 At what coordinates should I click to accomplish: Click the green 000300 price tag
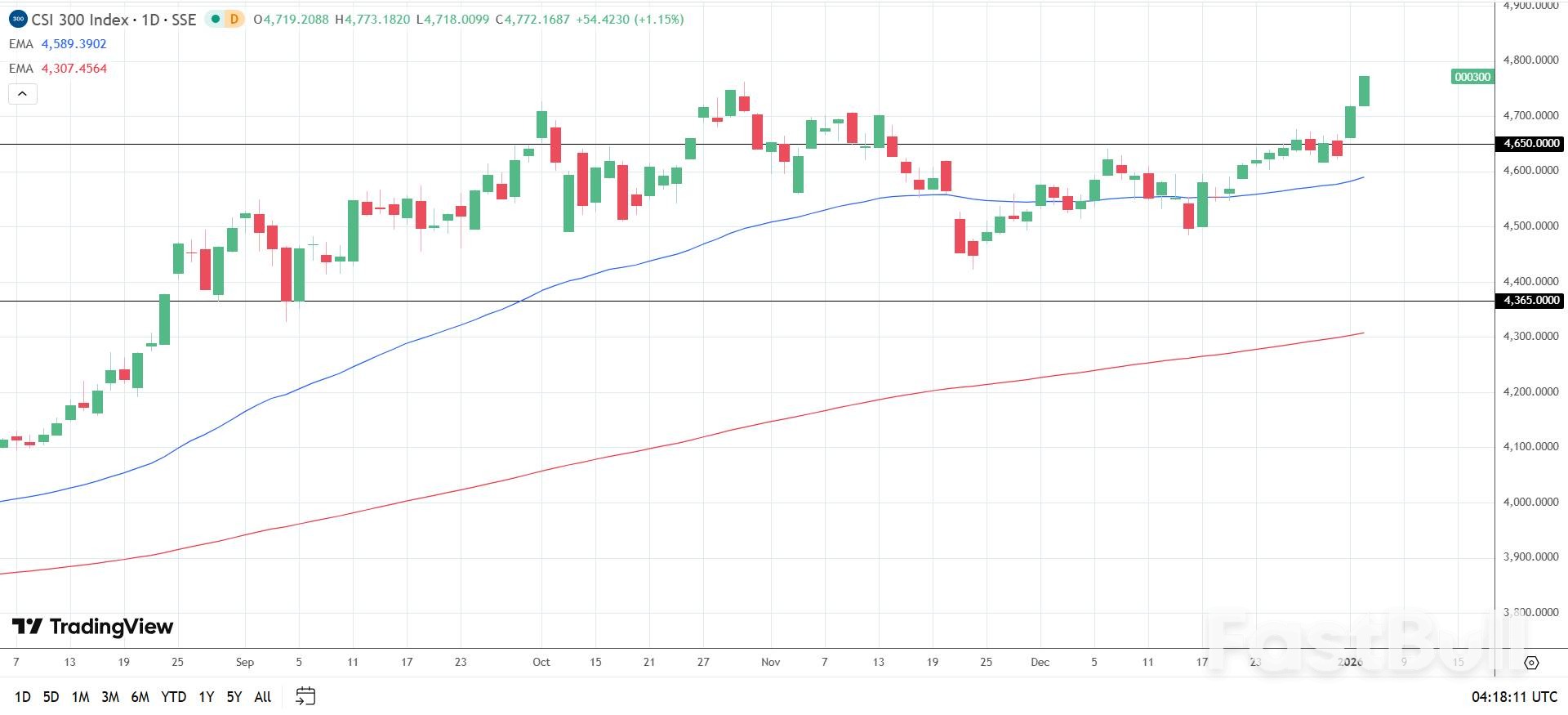[x=1472, y=77]
